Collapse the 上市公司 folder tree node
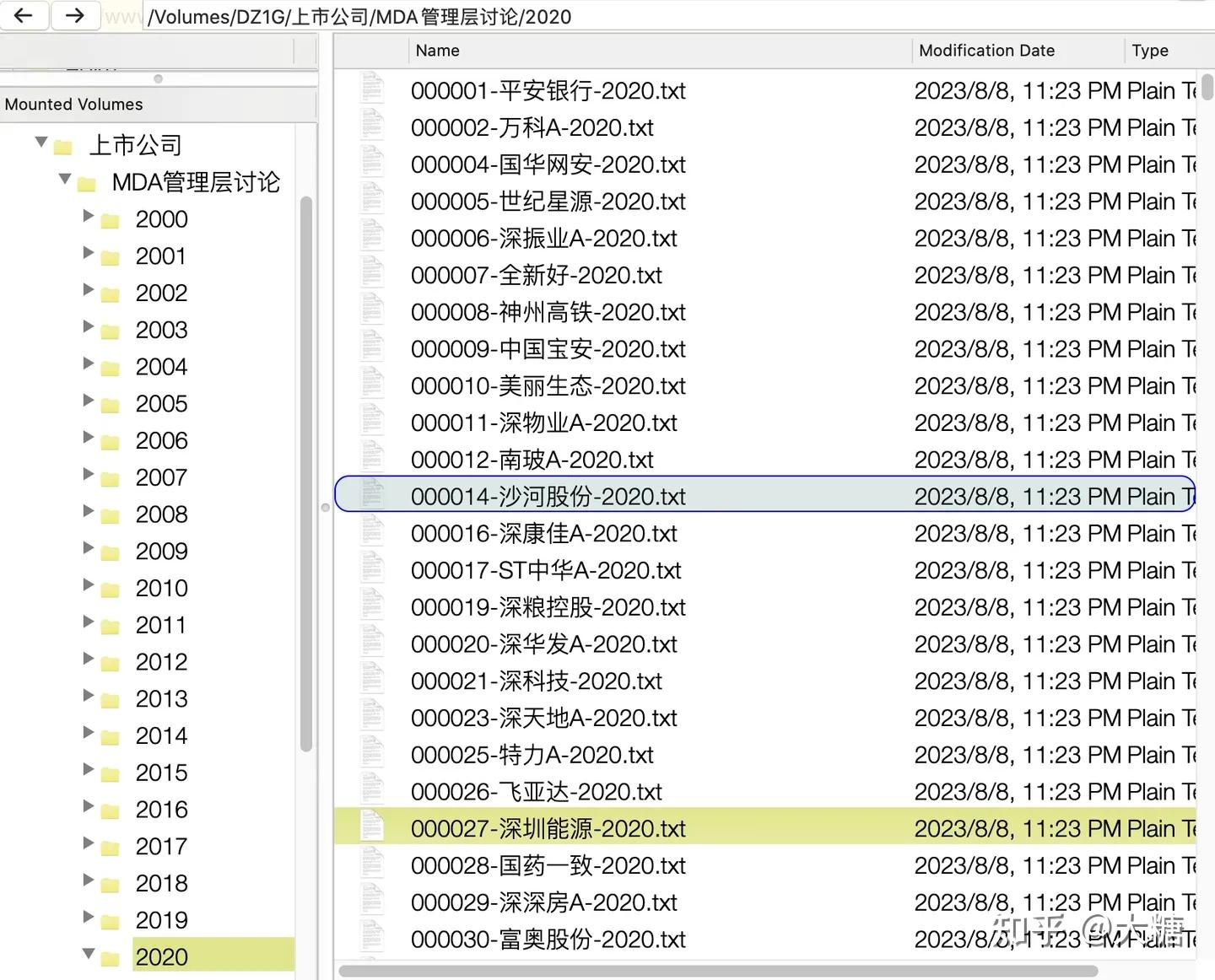 [41, 142]
